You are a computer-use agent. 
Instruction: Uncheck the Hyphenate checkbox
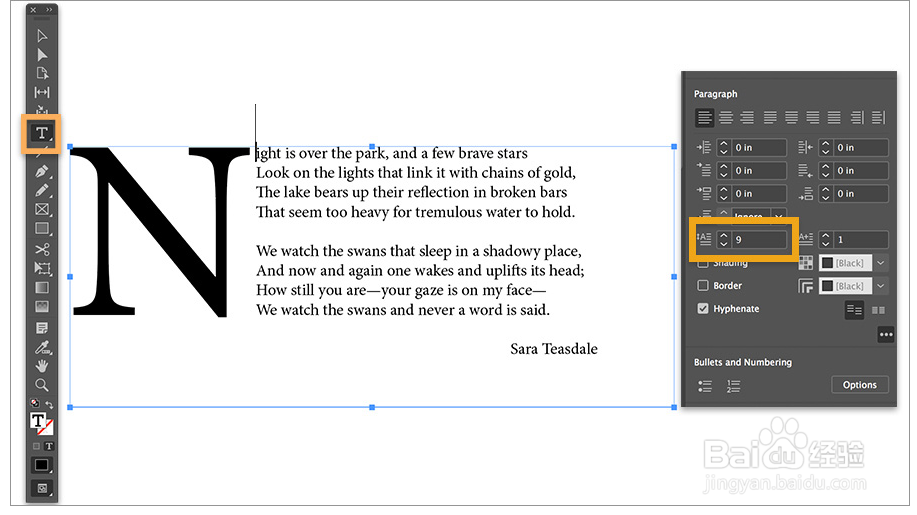pyautogui.click(x=703, y=308)
